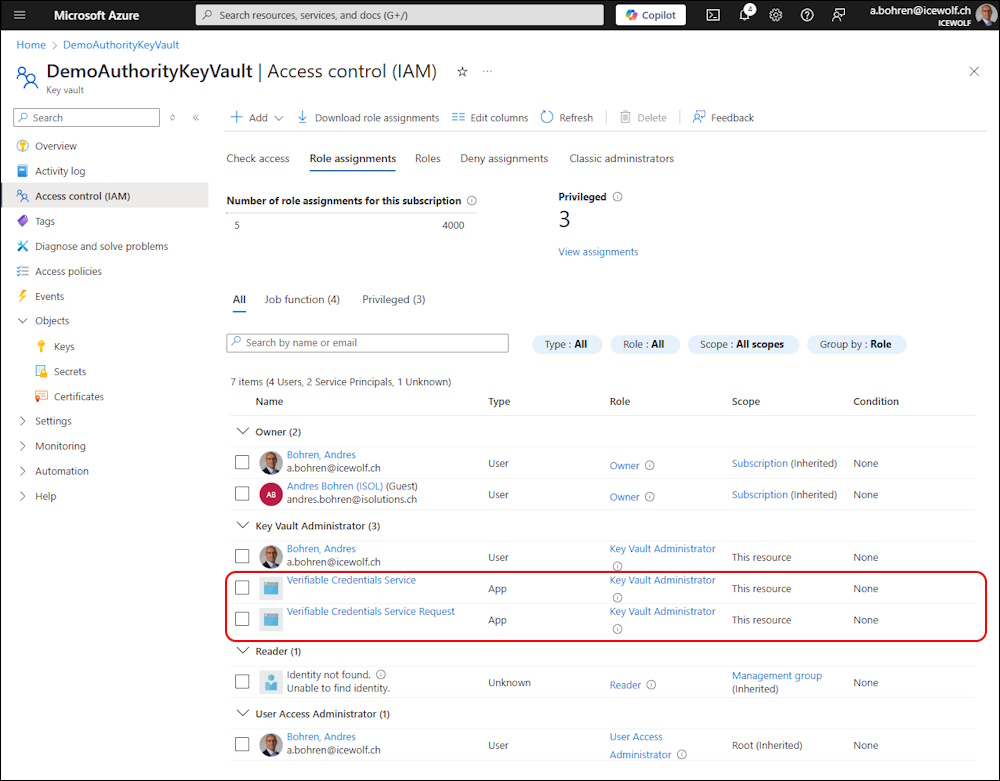Click the Overview key icon

pos(23,145)
